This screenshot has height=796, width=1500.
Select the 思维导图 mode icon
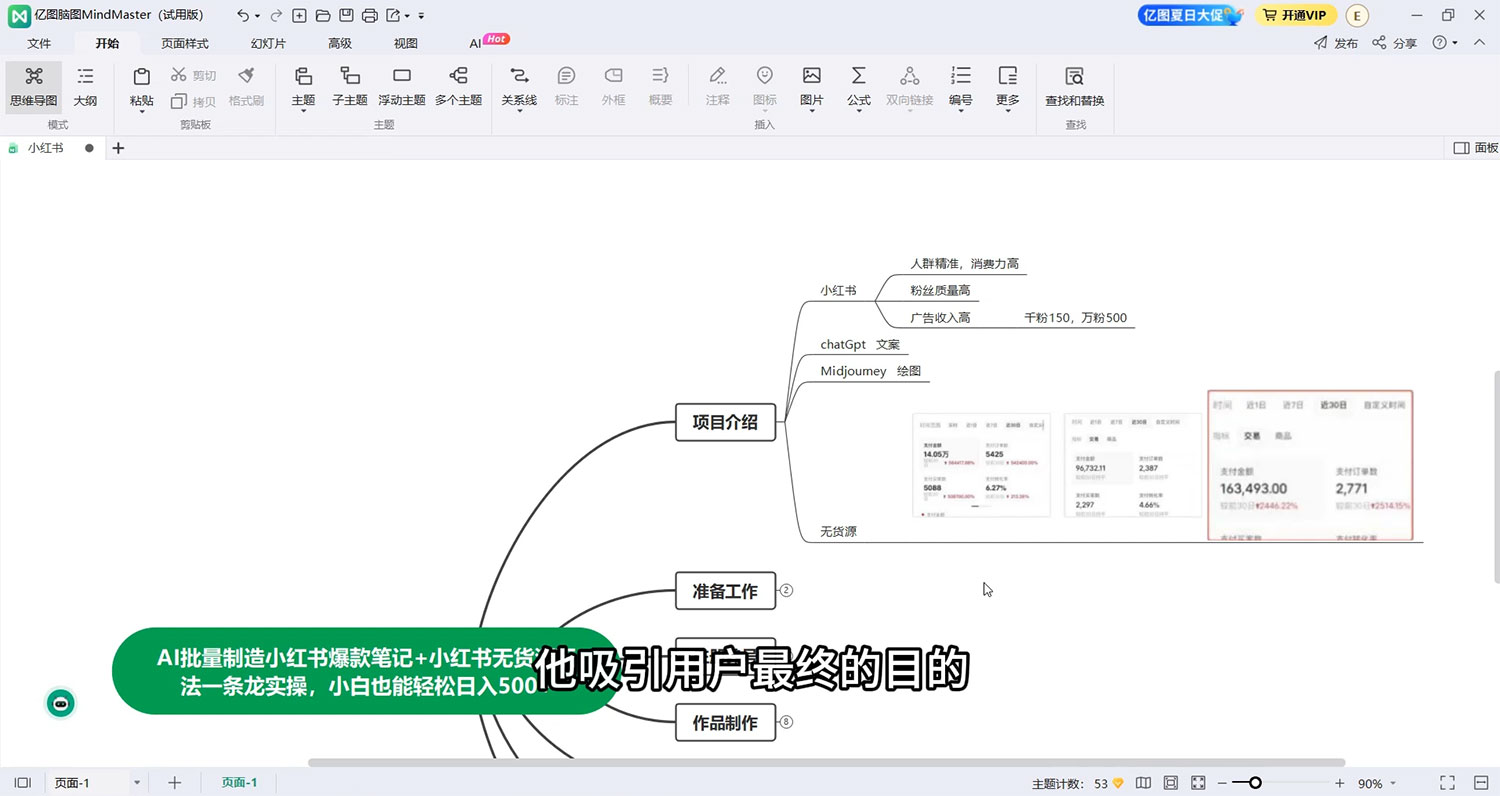(33, 85)
